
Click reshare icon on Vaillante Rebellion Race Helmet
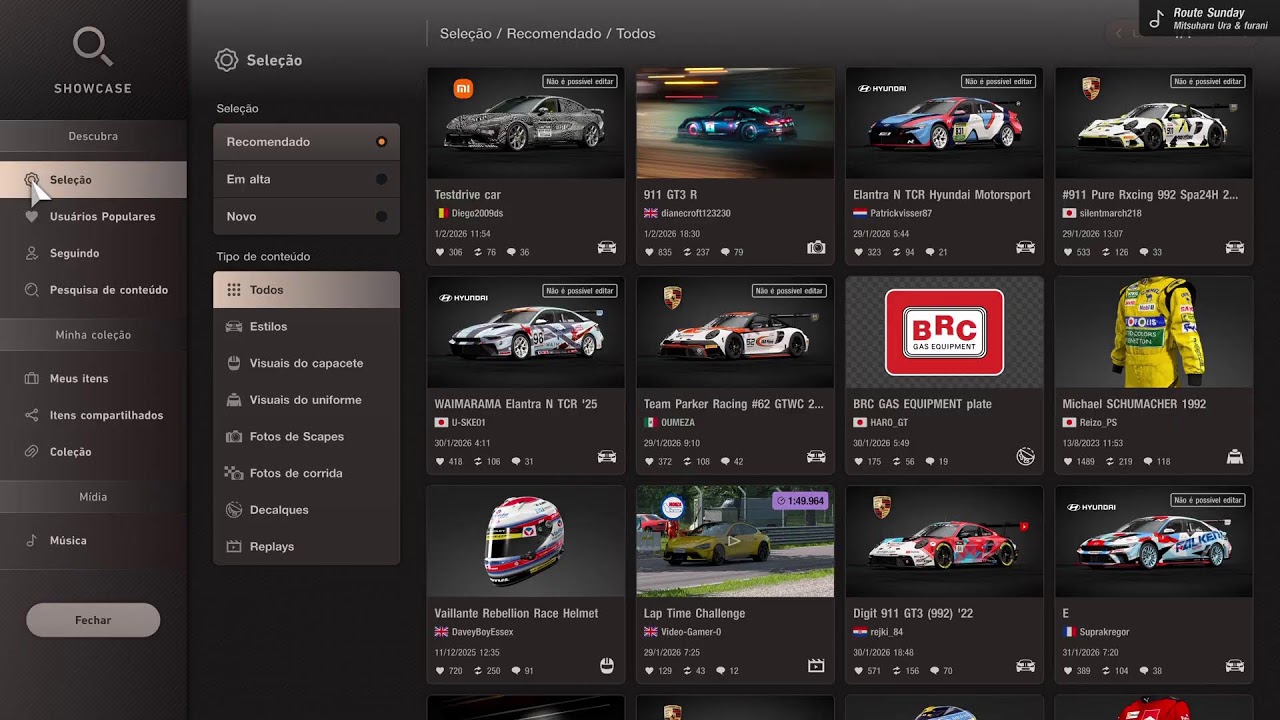point(478,671)
